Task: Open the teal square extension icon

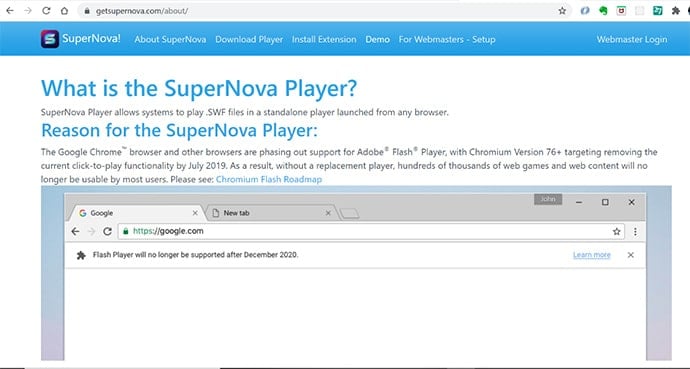Action: point(658,11)
